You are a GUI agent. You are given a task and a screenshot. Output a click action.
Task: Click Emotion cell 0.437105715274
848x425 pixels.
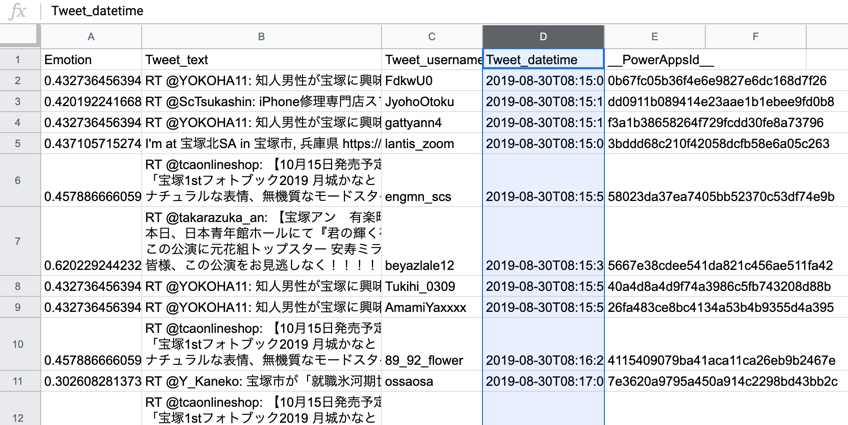pyautogui.click(x=91, y=144)
